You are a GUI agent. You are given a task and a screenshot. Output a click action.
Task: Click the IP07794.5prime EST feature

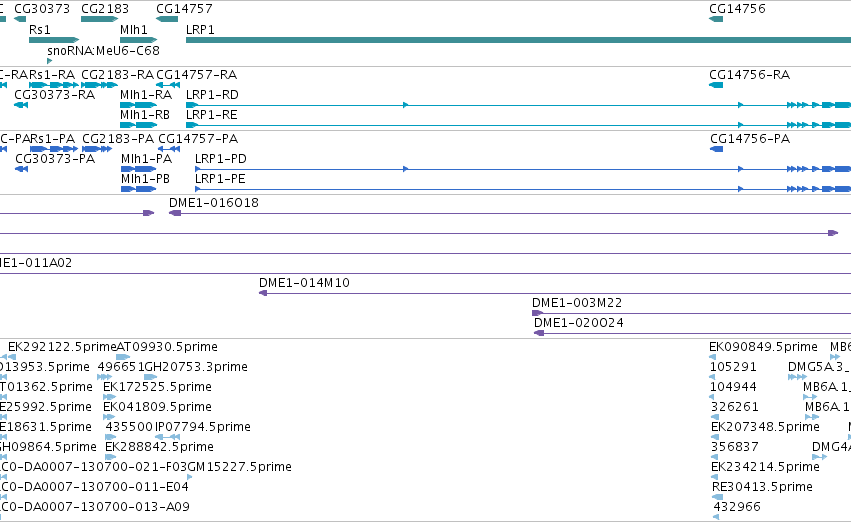(x=167, y=437)
